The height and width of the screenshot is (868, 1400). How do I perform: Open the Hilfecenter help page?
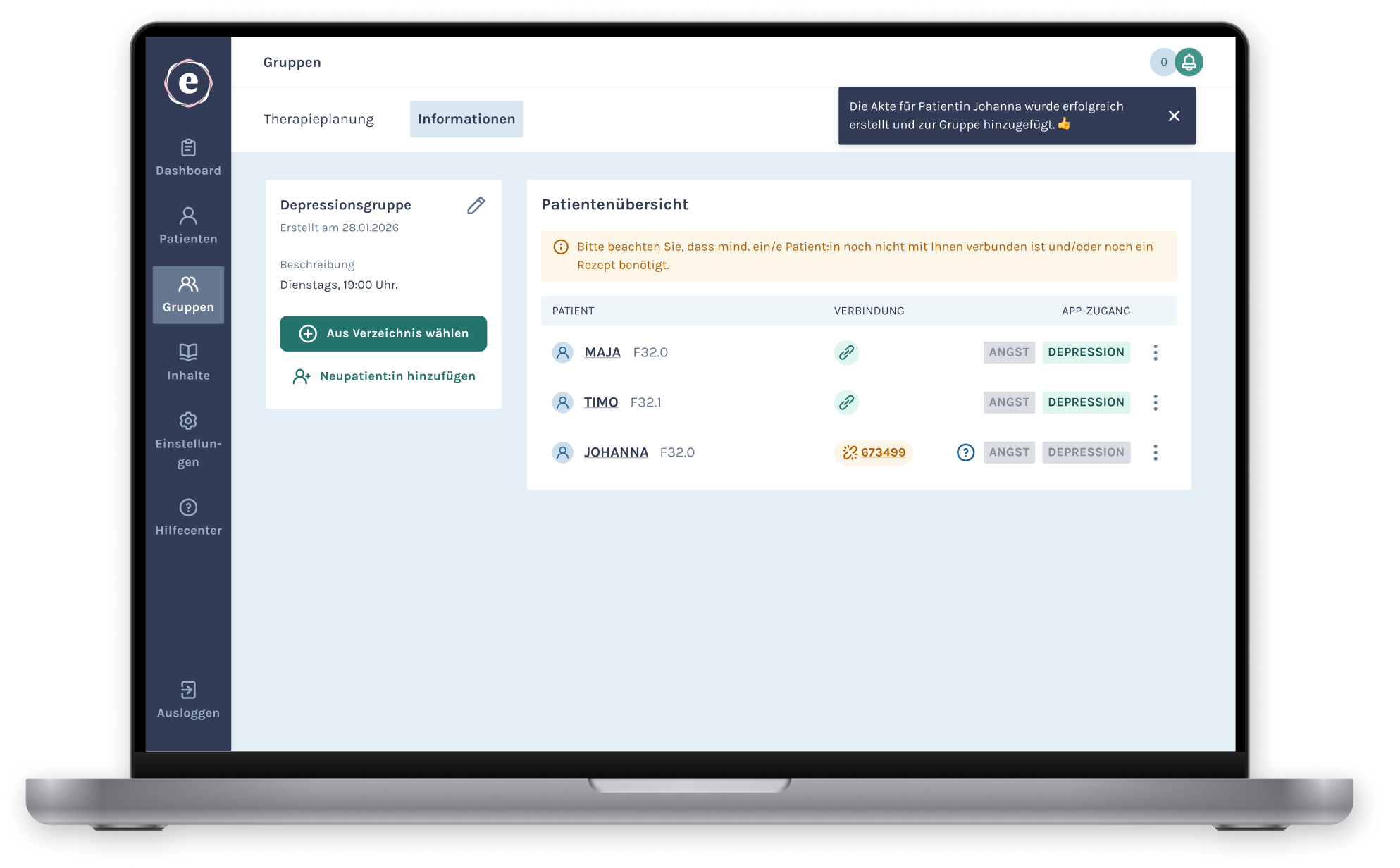tap(188, 517)
